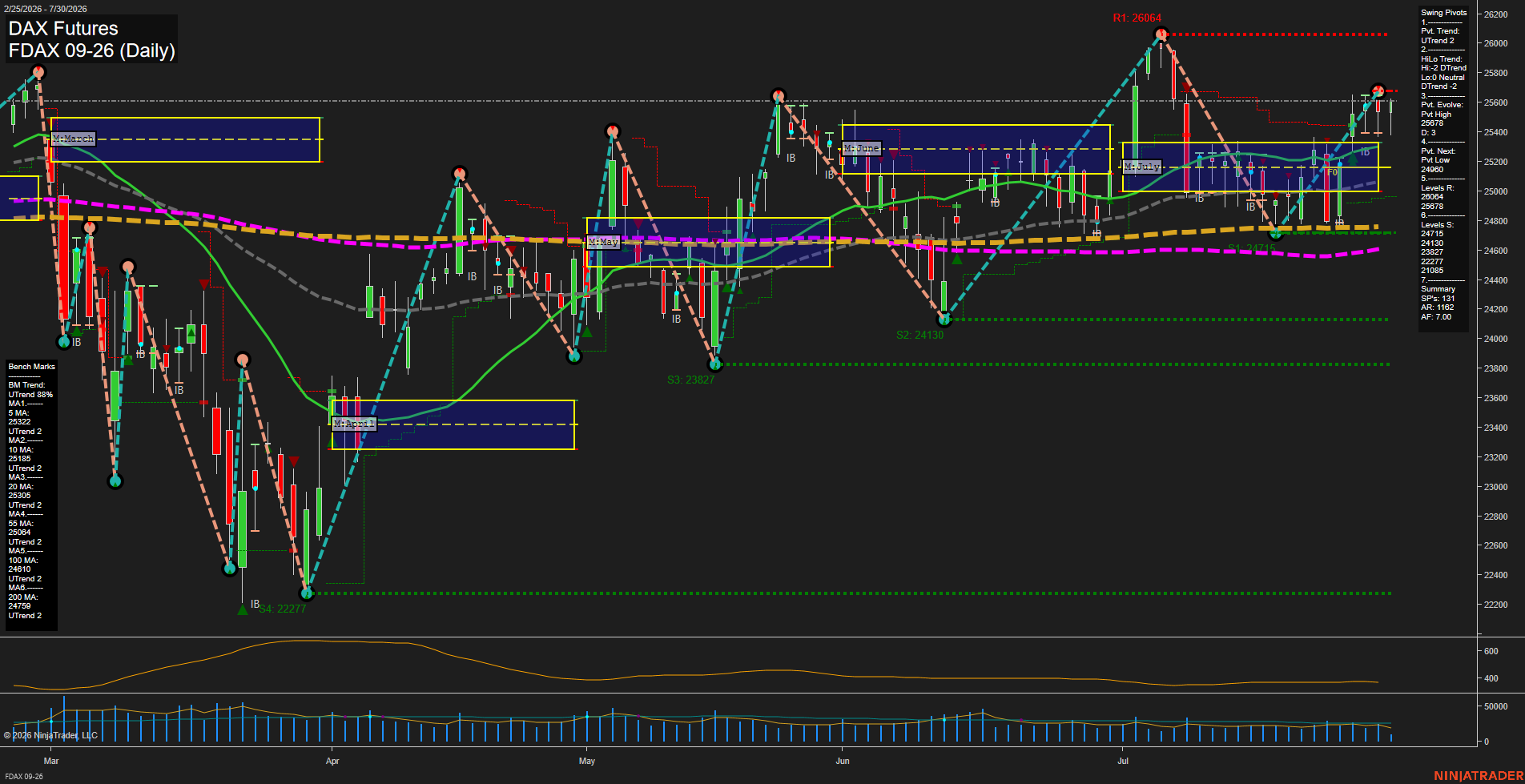The width and height of the screenshot is (1525, 784).
Task: Click the latest swing high pivot marker near 25678
Action: pyautogui.click(x=1378, y=90)
